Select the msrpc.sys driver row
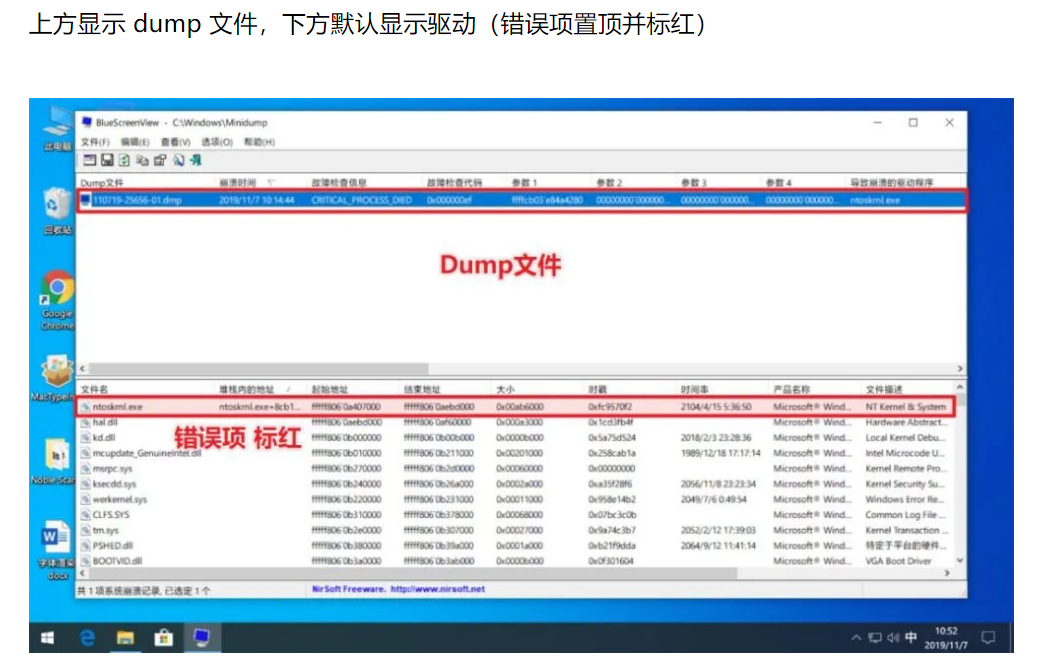Image resolution: width=1050 pixels, height=667 pixels. [x=516, y=469]
